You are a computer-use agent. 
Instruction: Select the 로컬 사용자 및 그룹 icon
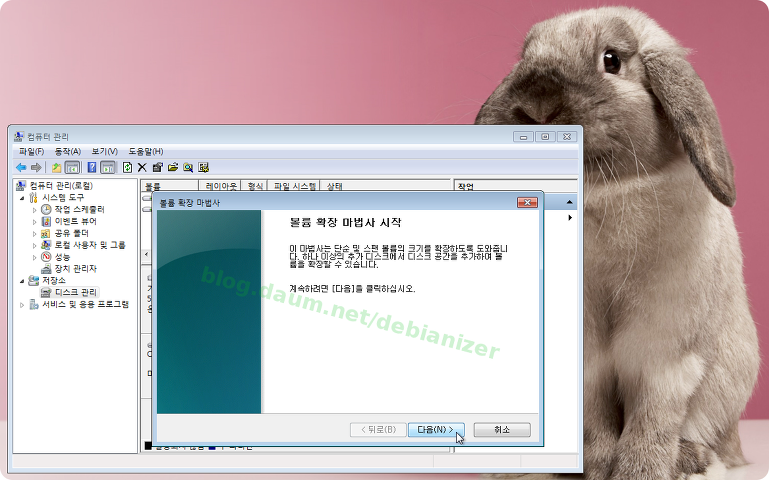point(46,245)
